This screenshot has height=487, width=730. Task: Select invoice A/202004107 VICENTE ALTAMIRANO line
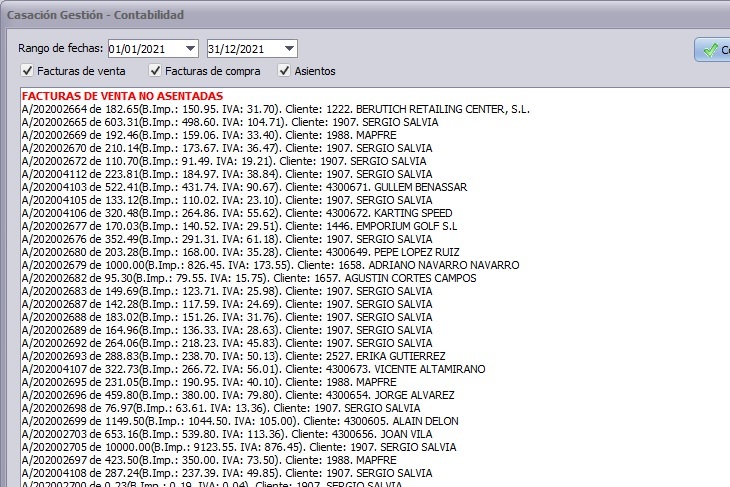pos(254,370)
